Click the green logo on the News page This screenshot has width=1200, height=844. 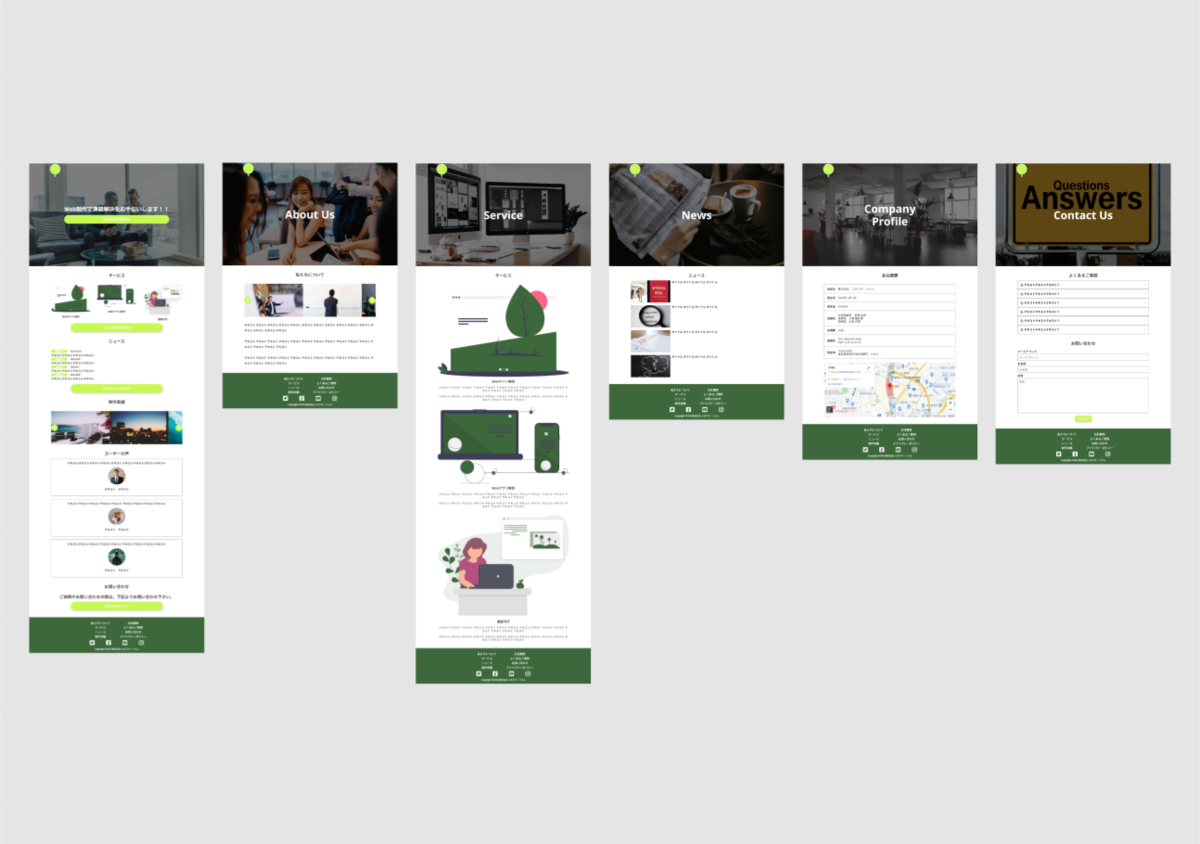coord(635,170)
